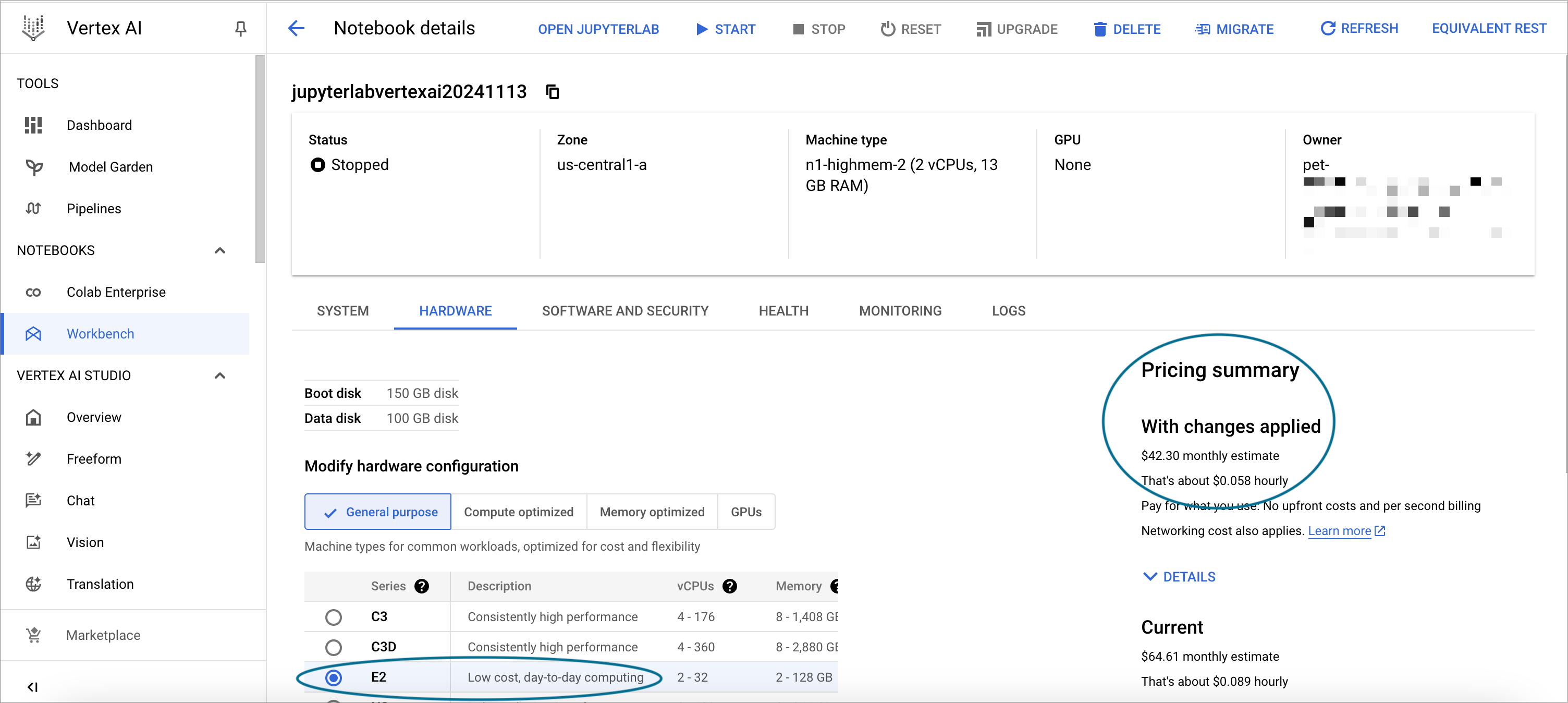Click the n1-highmem-2 machine type text

[x=901, y=175]
